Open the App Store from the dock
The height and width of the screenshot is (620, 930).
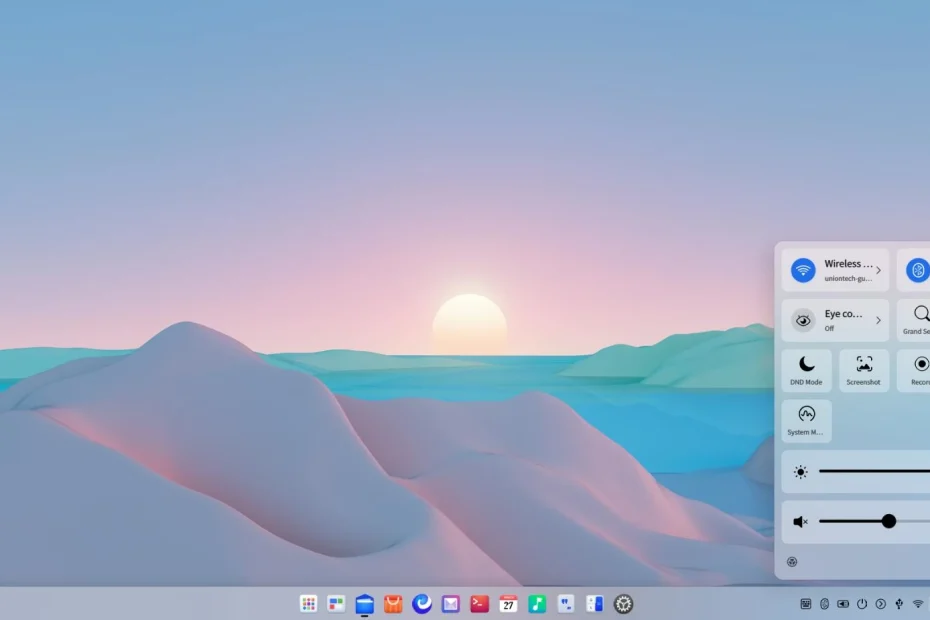tap(393, 604)
